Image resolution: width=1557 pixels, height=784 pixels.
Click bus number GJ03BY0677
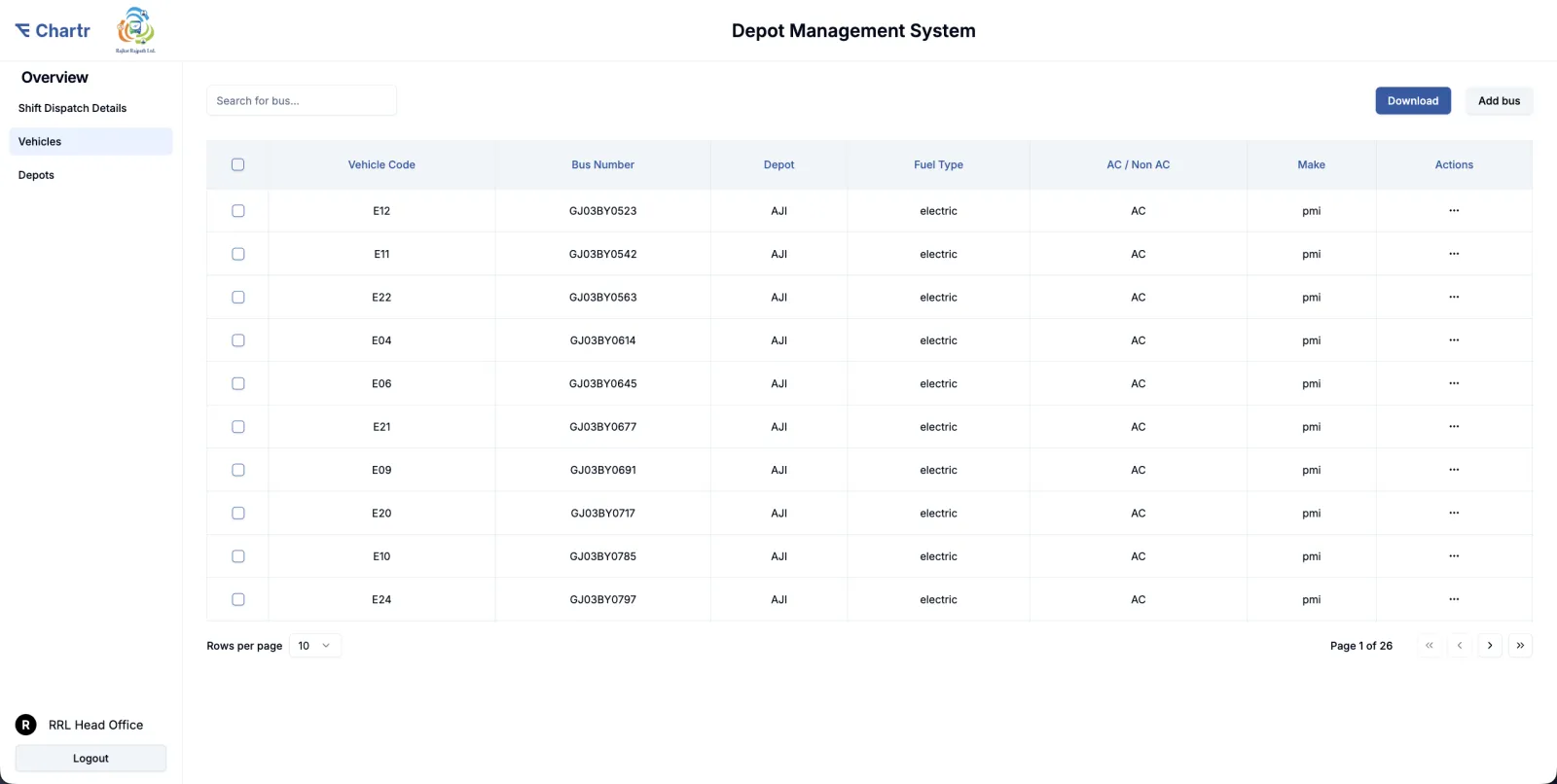tap(602, 427)
